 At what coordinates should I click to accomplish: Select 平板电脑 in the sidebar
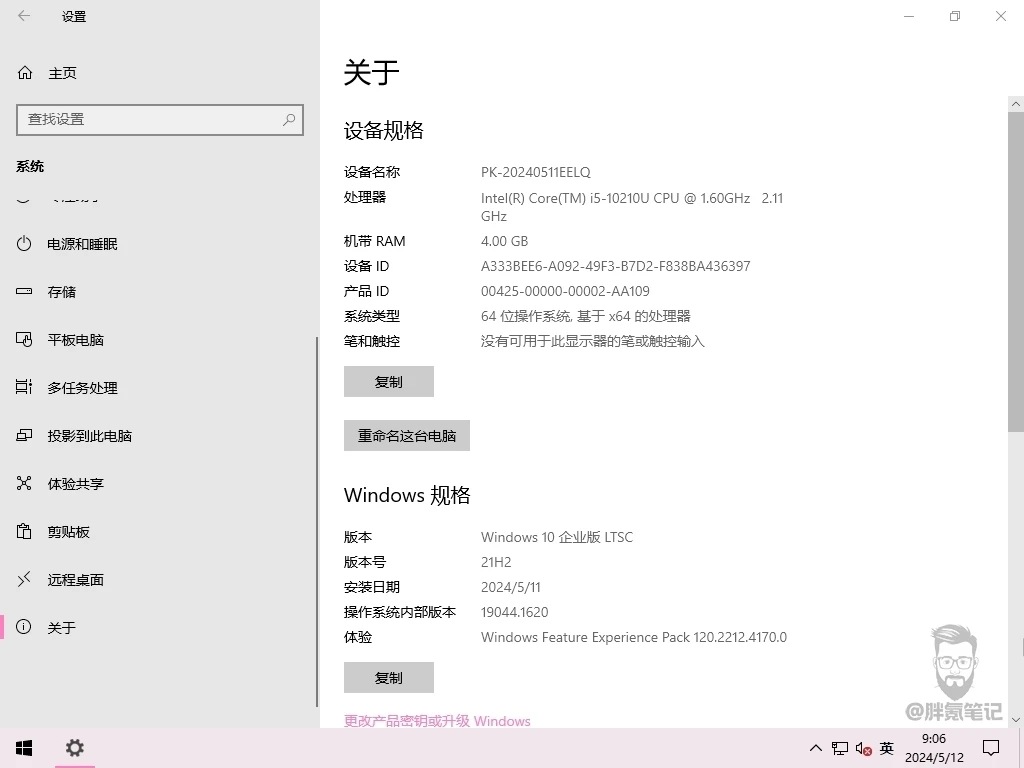tap(76, 340)
